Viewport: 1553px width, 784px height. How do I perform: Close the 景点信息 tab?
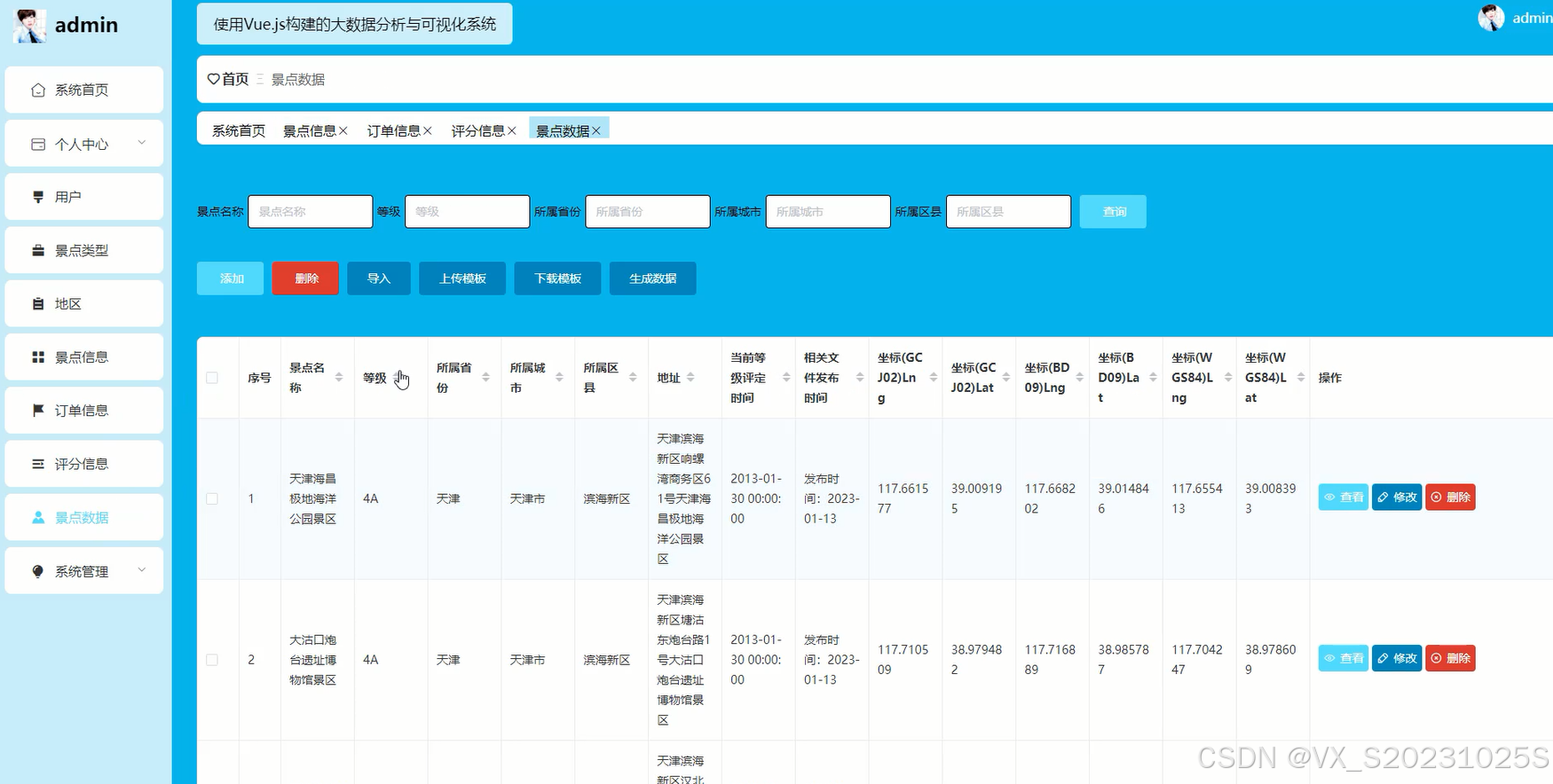(343, 130)
